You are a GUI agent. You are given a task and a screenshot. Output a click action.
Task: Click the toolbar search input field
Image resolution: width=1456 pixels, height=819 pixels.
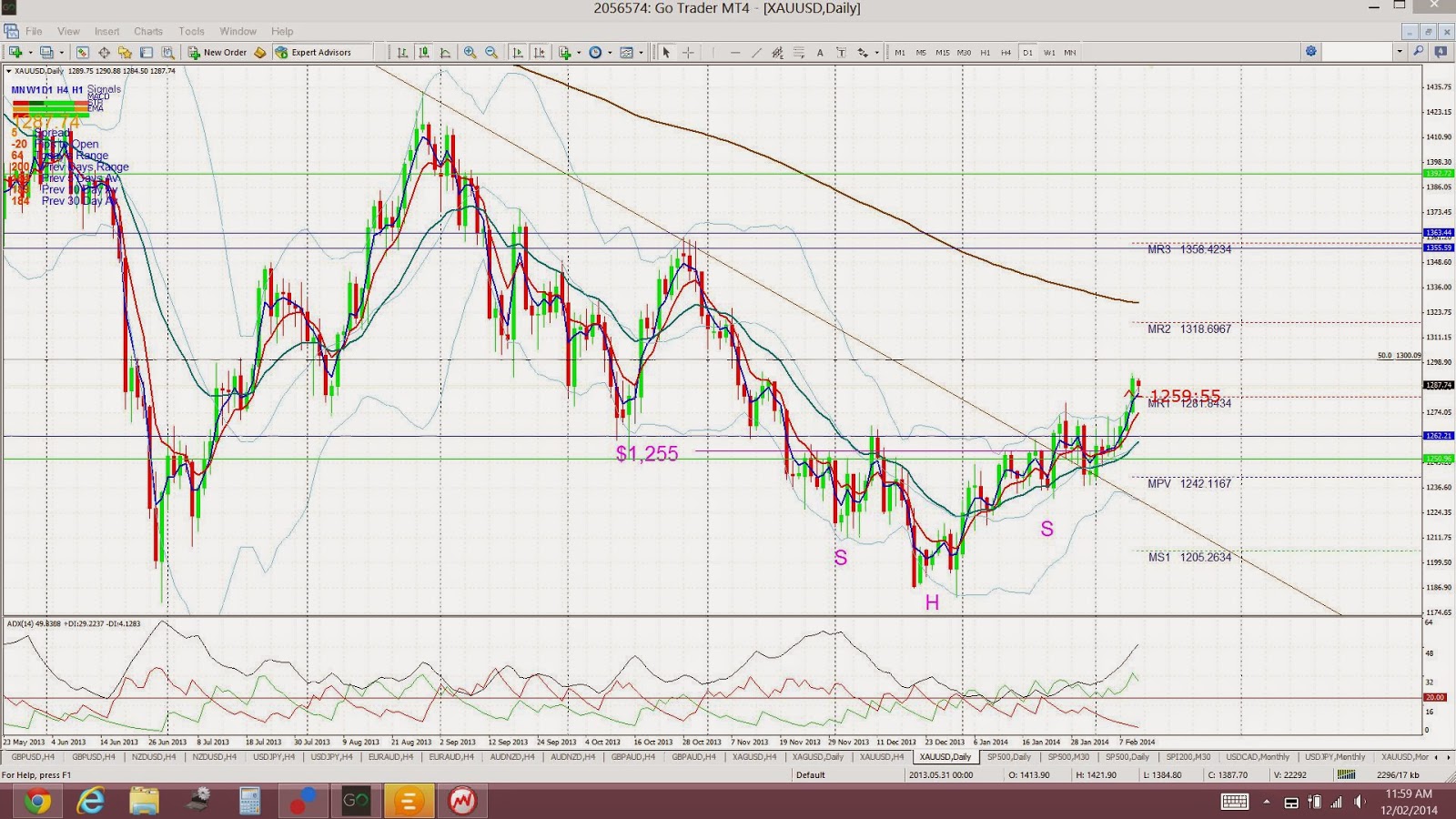(x=1358, y=52)
